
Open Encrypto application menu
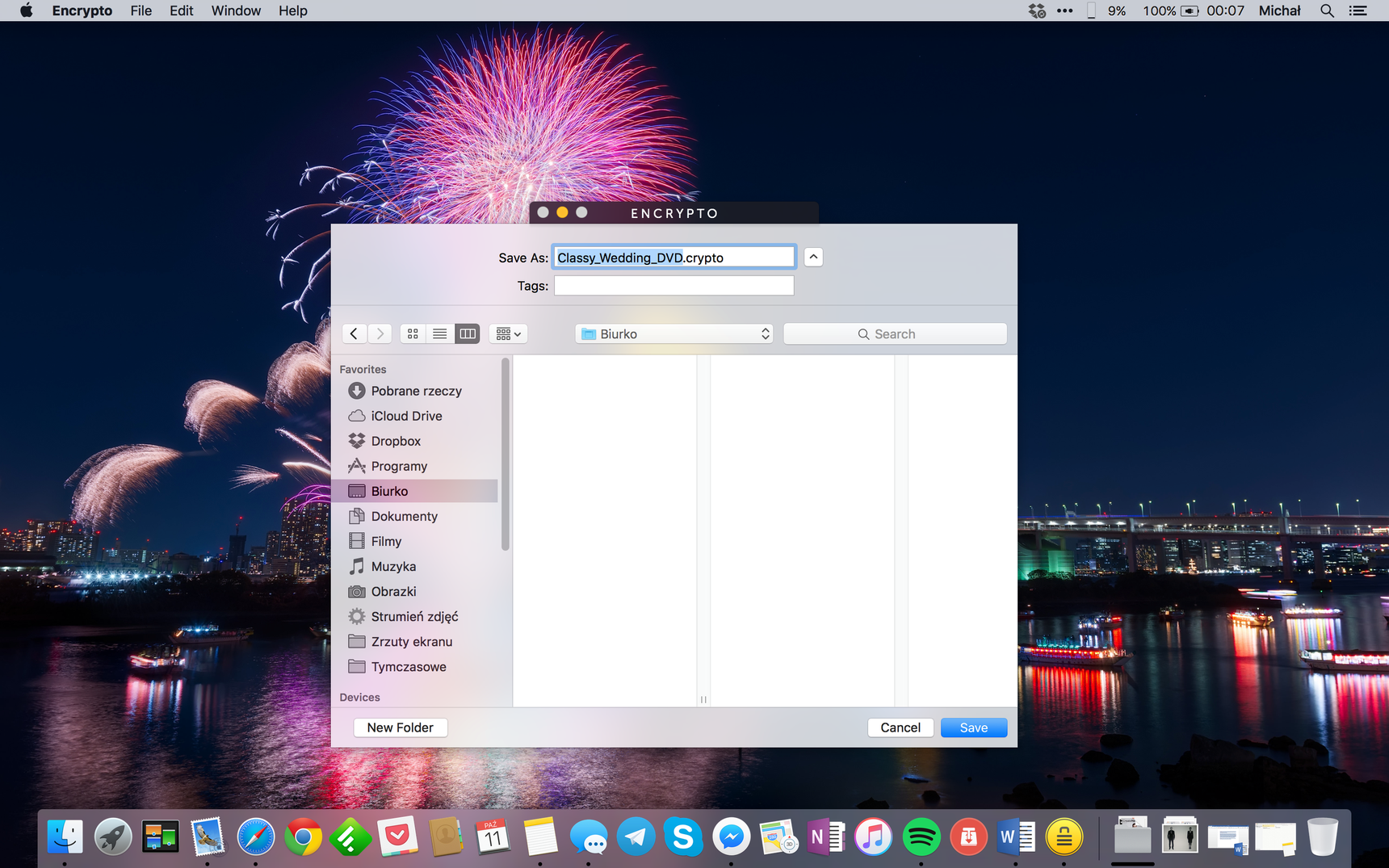tap(82, 10)
